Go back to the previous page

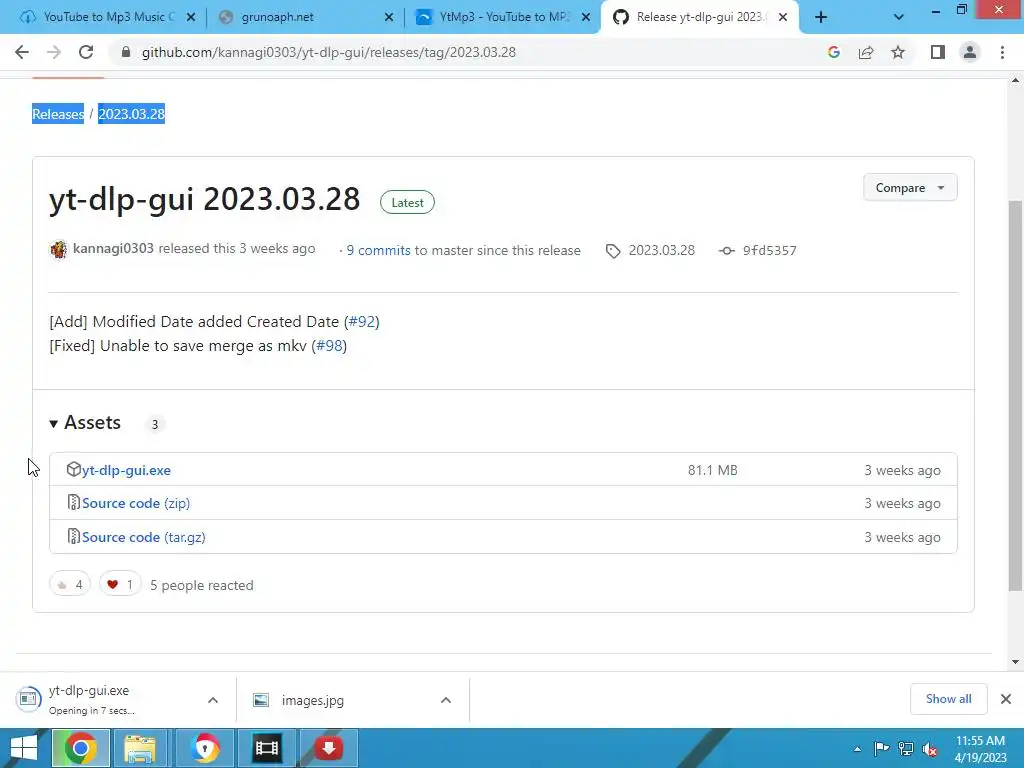point(22,52)
